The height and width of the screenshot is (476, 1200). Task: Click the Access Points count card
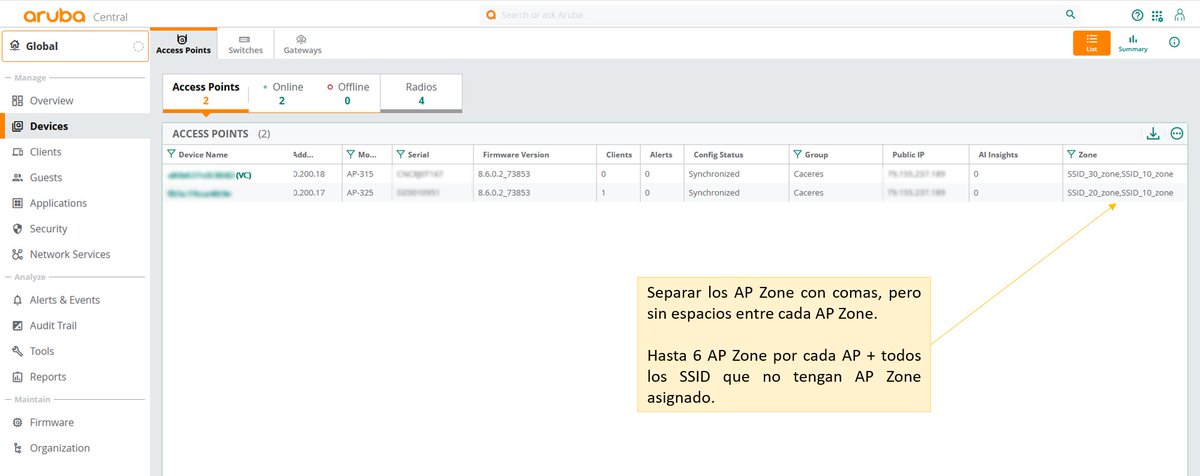tap(206, 93)
